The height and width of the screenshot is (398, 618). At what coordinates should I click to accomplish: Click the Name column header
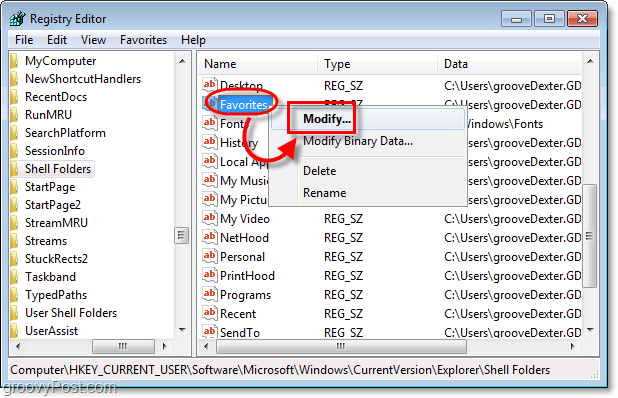[259, 64]
